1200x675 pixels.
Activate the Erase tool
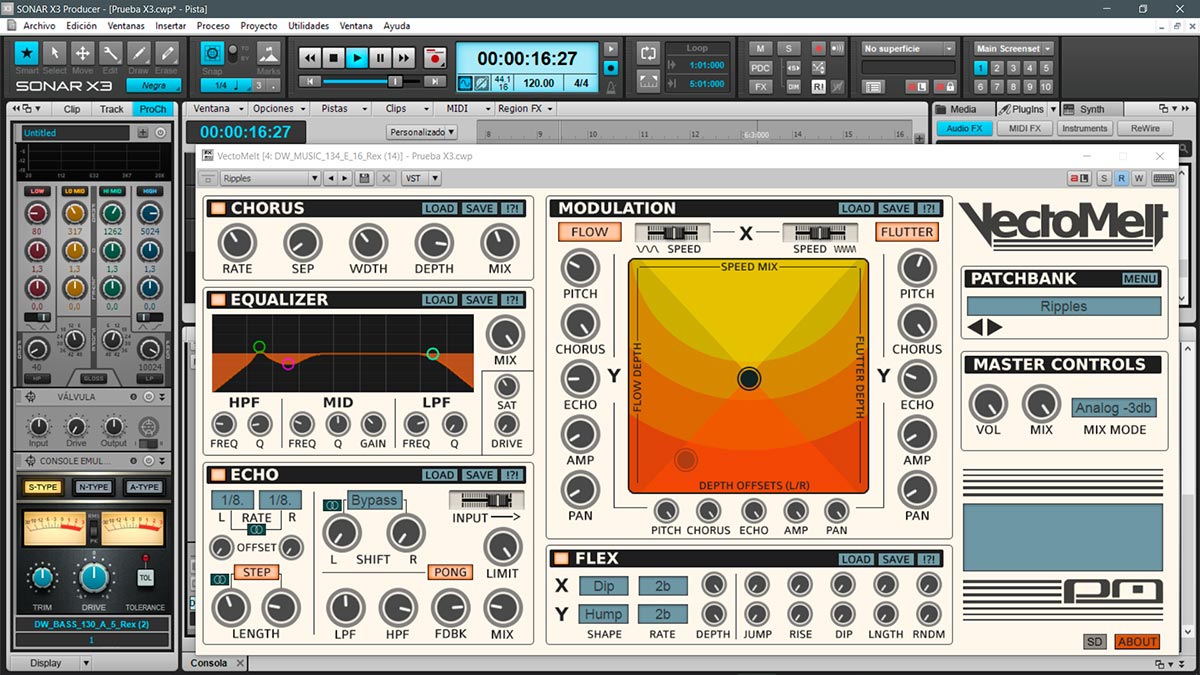[x=167, y=53]
